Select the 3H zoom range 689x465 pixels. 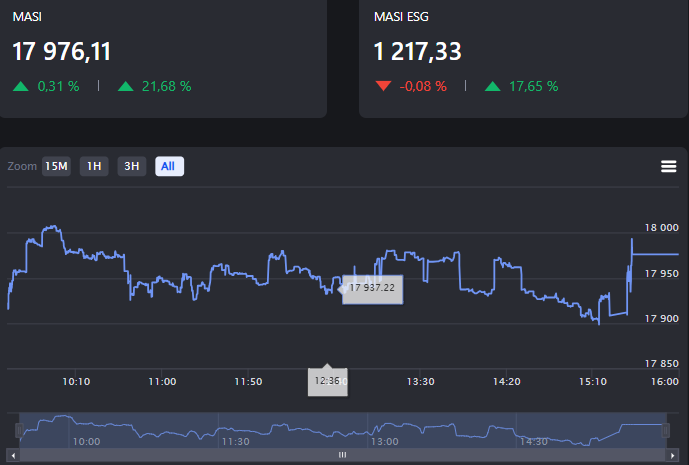131,166
